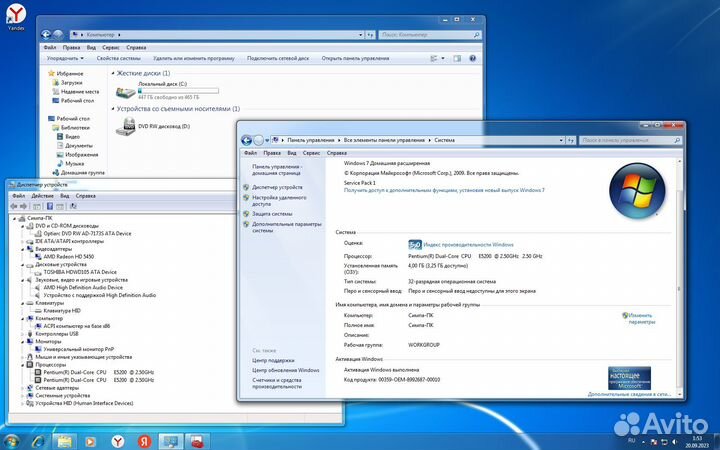Click search field in Computer window
The width and height of the screenshot is (720, 450).
click(429, 34)
